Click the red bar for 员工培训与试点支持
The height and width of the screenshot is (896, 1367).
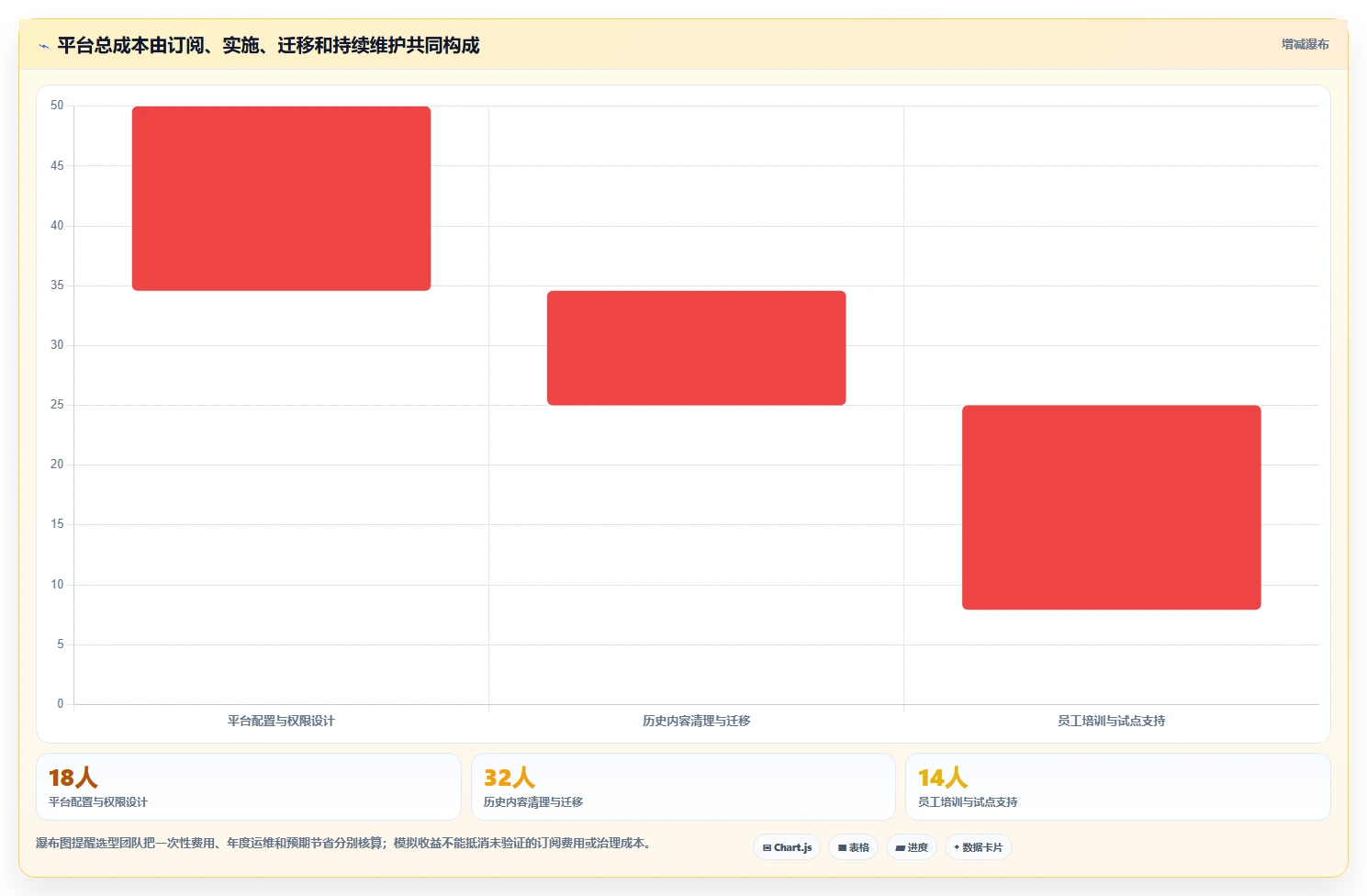click(1111, 507)
